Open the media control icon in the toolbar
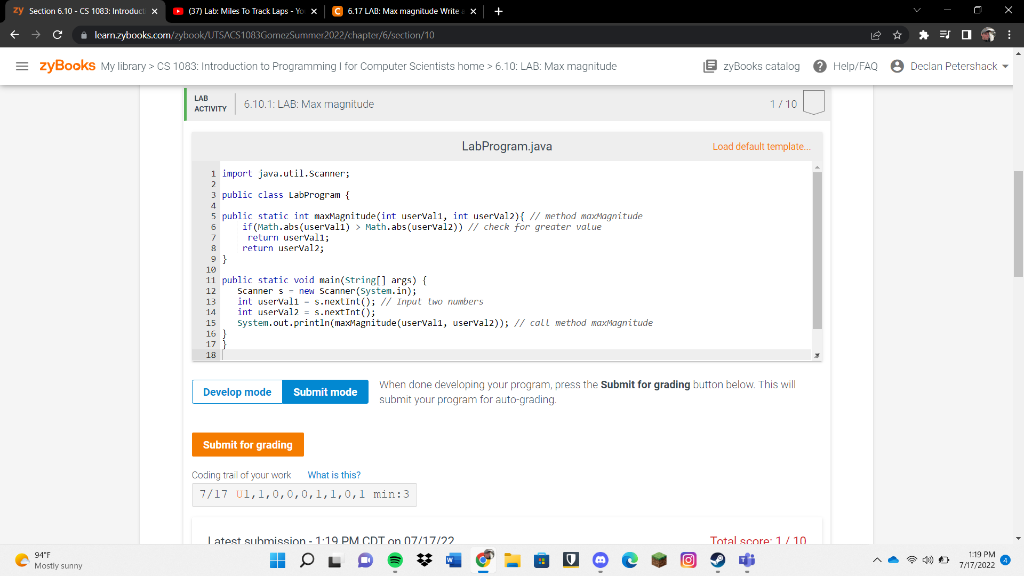The height and width of the screenshot is (576, 1024). click(x=945, y=35)
